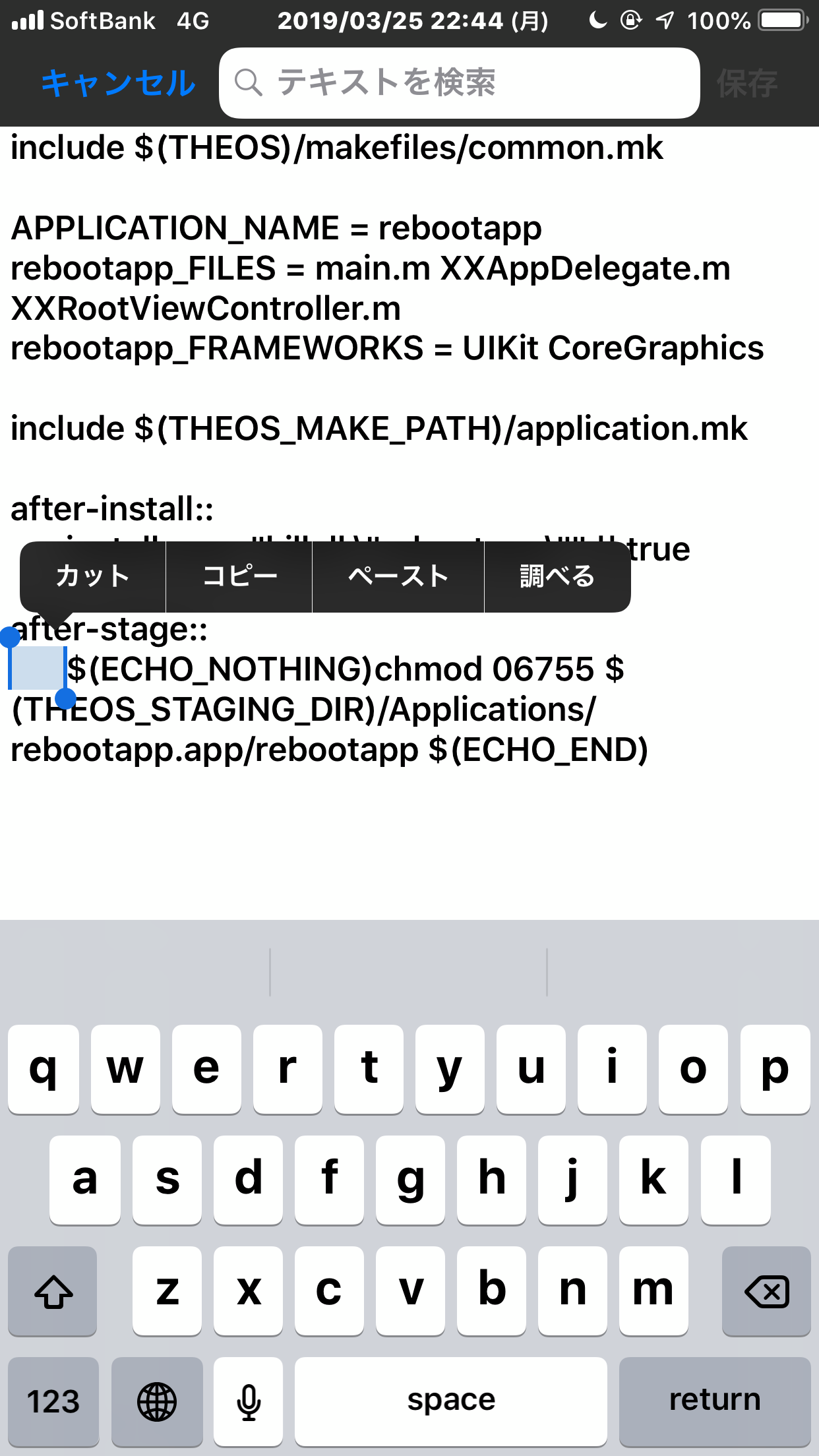Tap the line 'include $(THEOS)/makefiles/common.mk'
The width and height of the screenshot is (819, 1456).
click(x=337, y=148)
